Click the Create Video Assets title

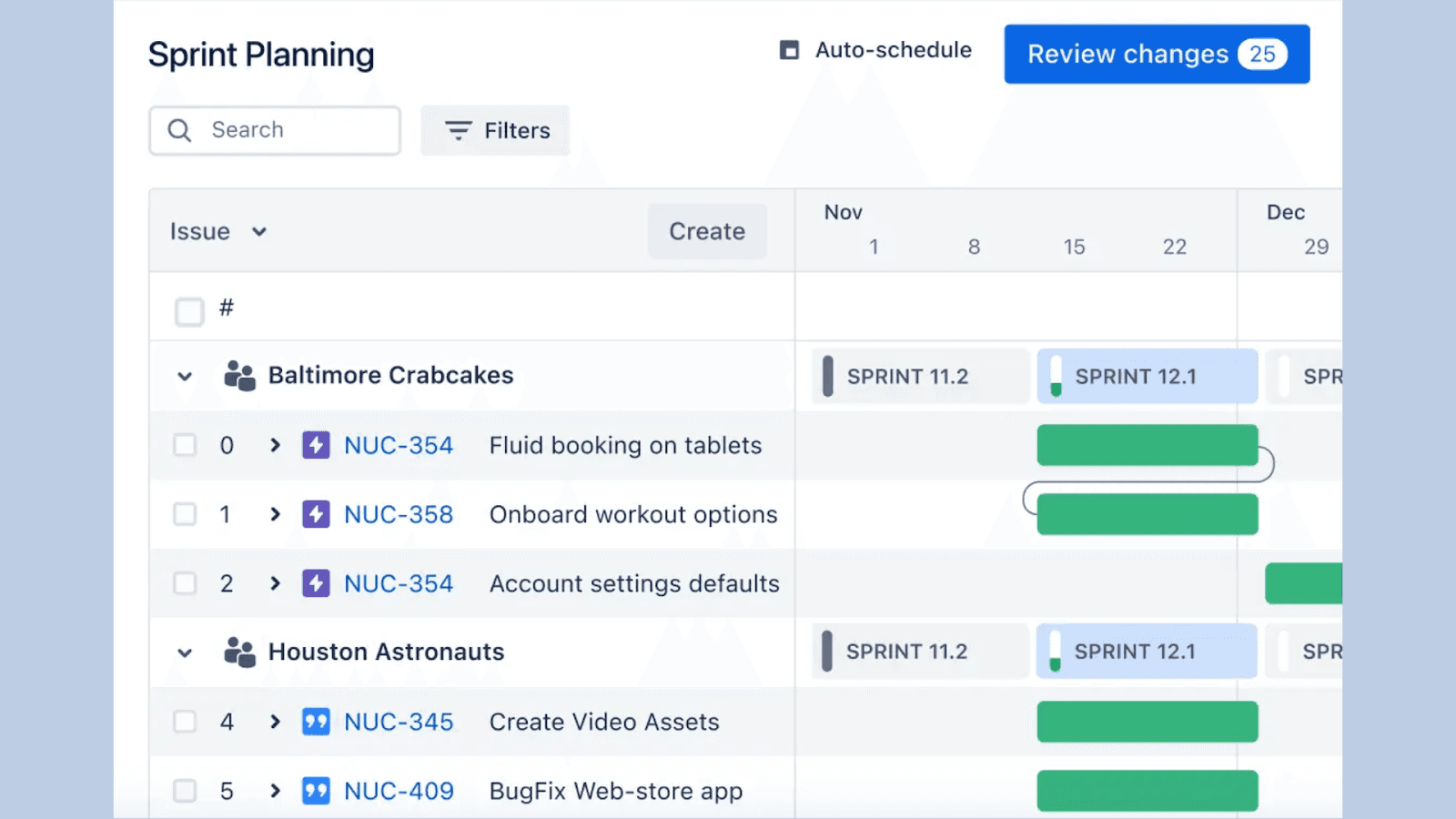click(604, 722)
